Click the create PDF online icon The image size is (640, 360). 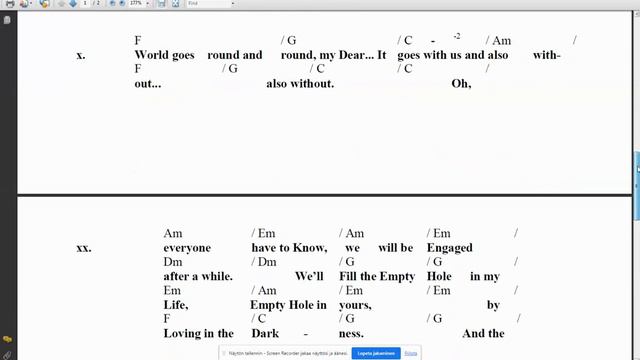coord(24,4)
